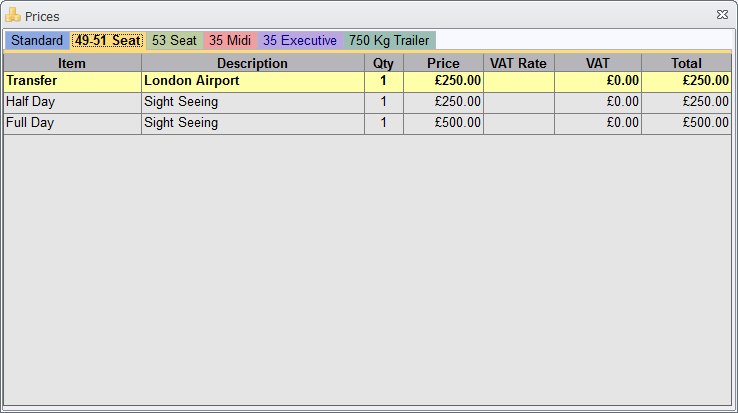Sort by the Price column header
Image resolution: width=738 pixels, height=413 pixels.
pos(443,63)
